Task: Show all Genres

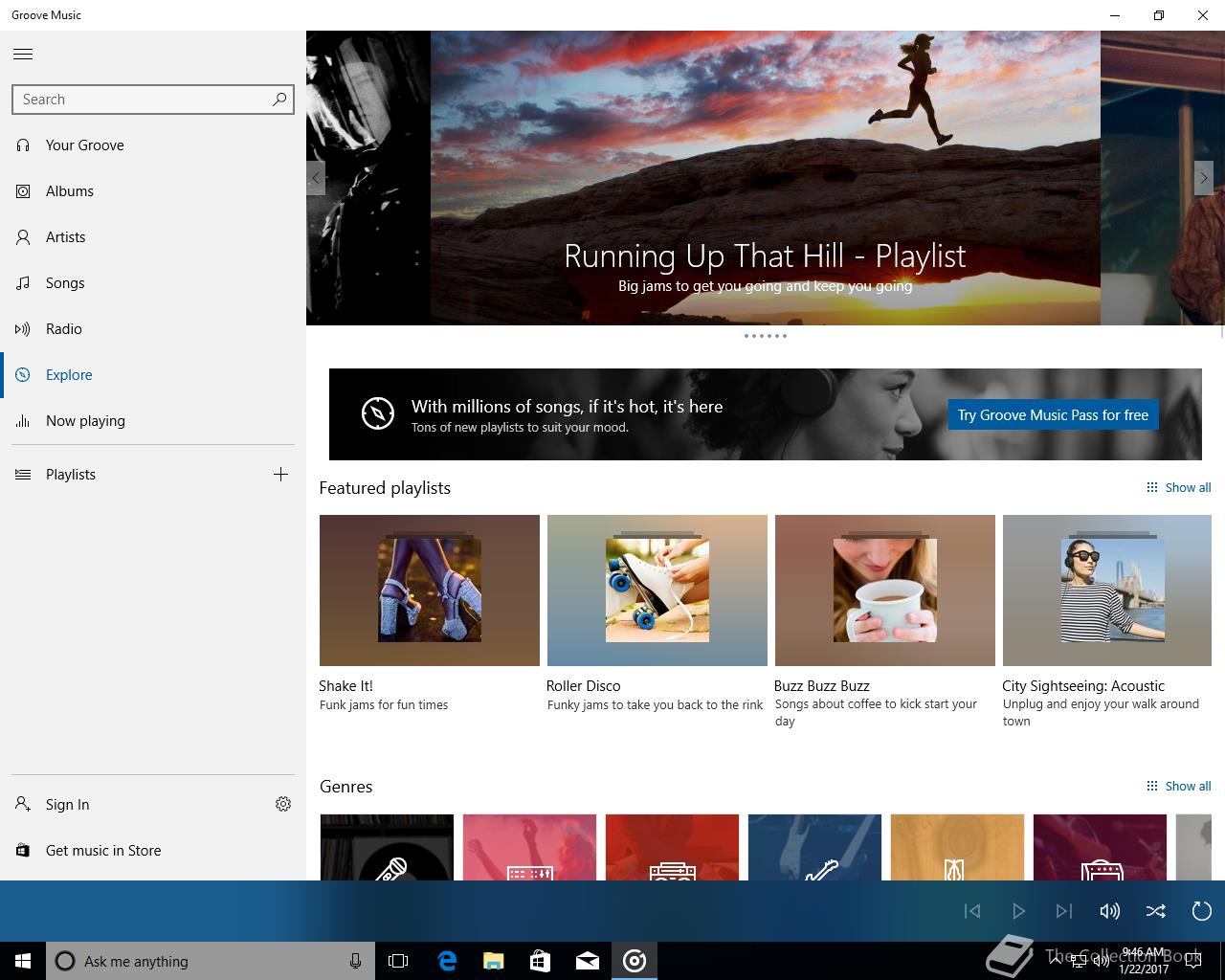Action: (x=1179, y=787)
